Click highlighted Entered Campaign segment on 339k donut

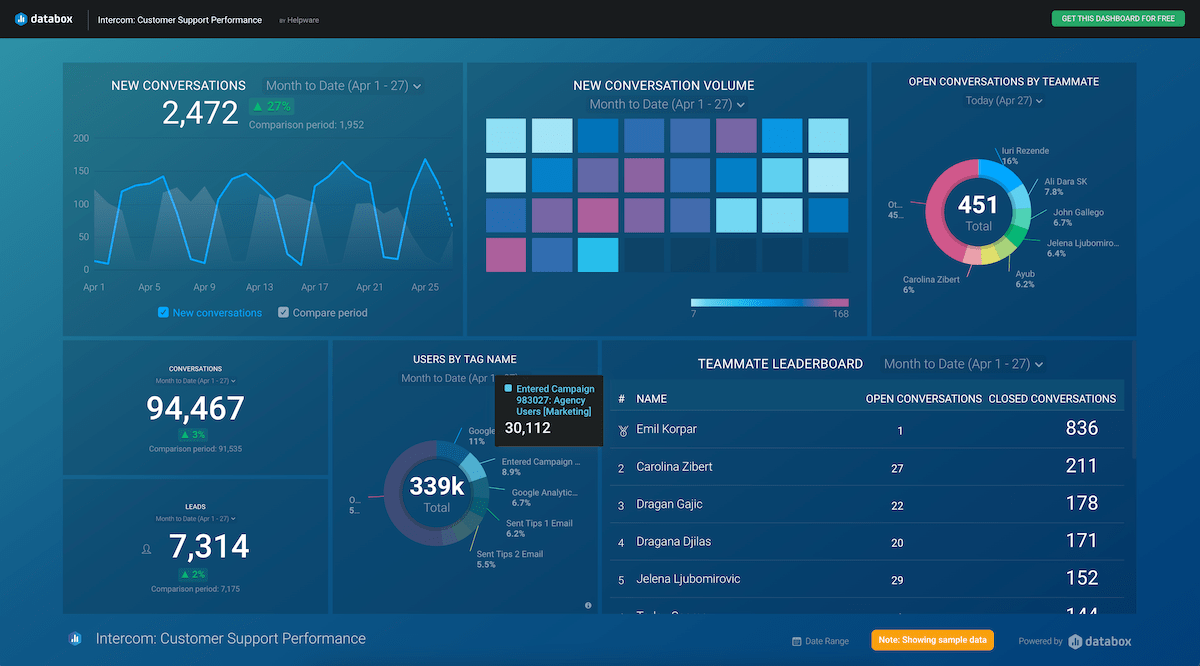[x=475, y=468]
